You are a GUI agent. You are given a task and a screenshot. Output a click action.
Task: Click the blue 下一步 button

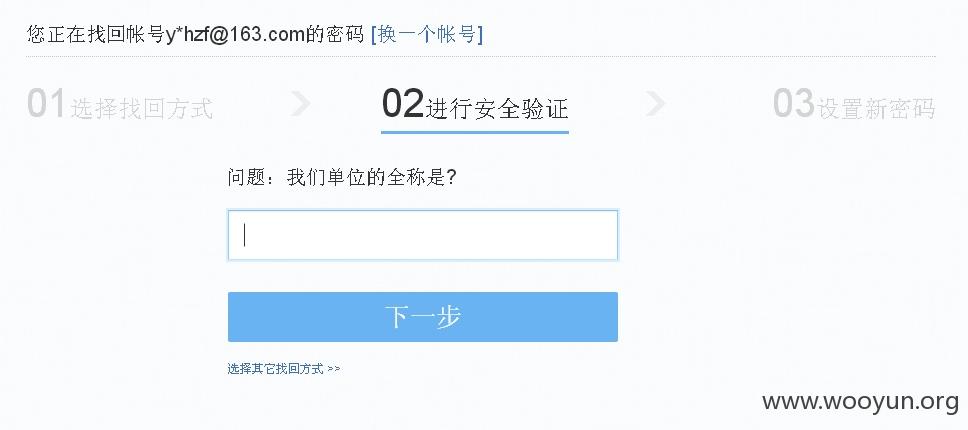tap(422, 316)
